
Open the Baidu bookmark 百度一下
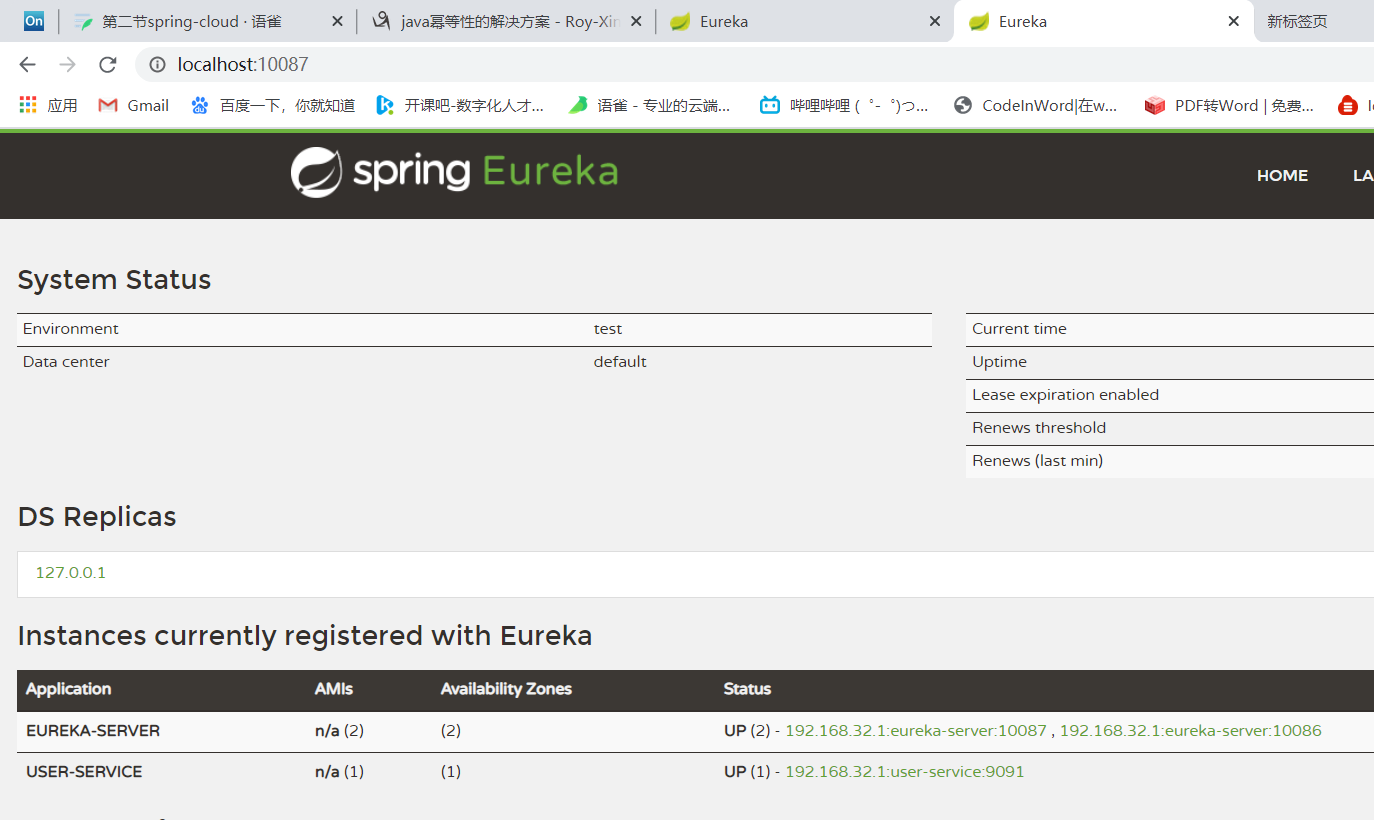[272, 105]
